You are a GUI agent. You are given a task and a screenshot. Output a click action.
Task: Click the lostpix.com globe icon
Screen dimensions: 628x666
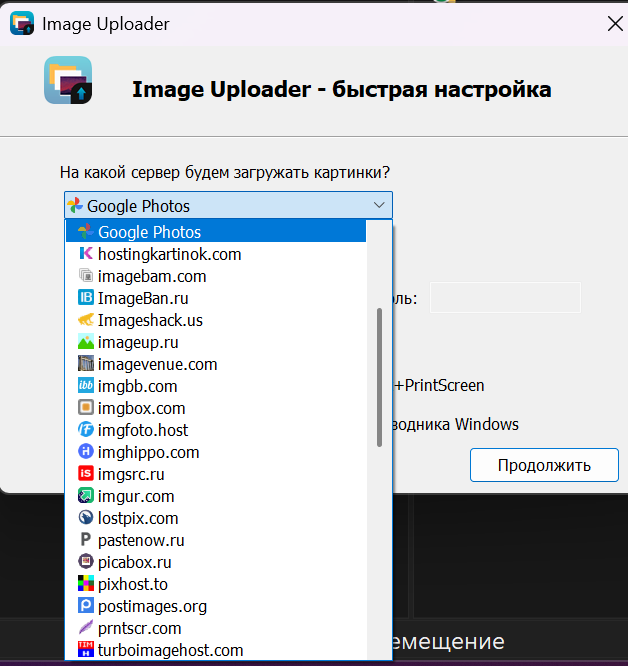tap(85, 518)
